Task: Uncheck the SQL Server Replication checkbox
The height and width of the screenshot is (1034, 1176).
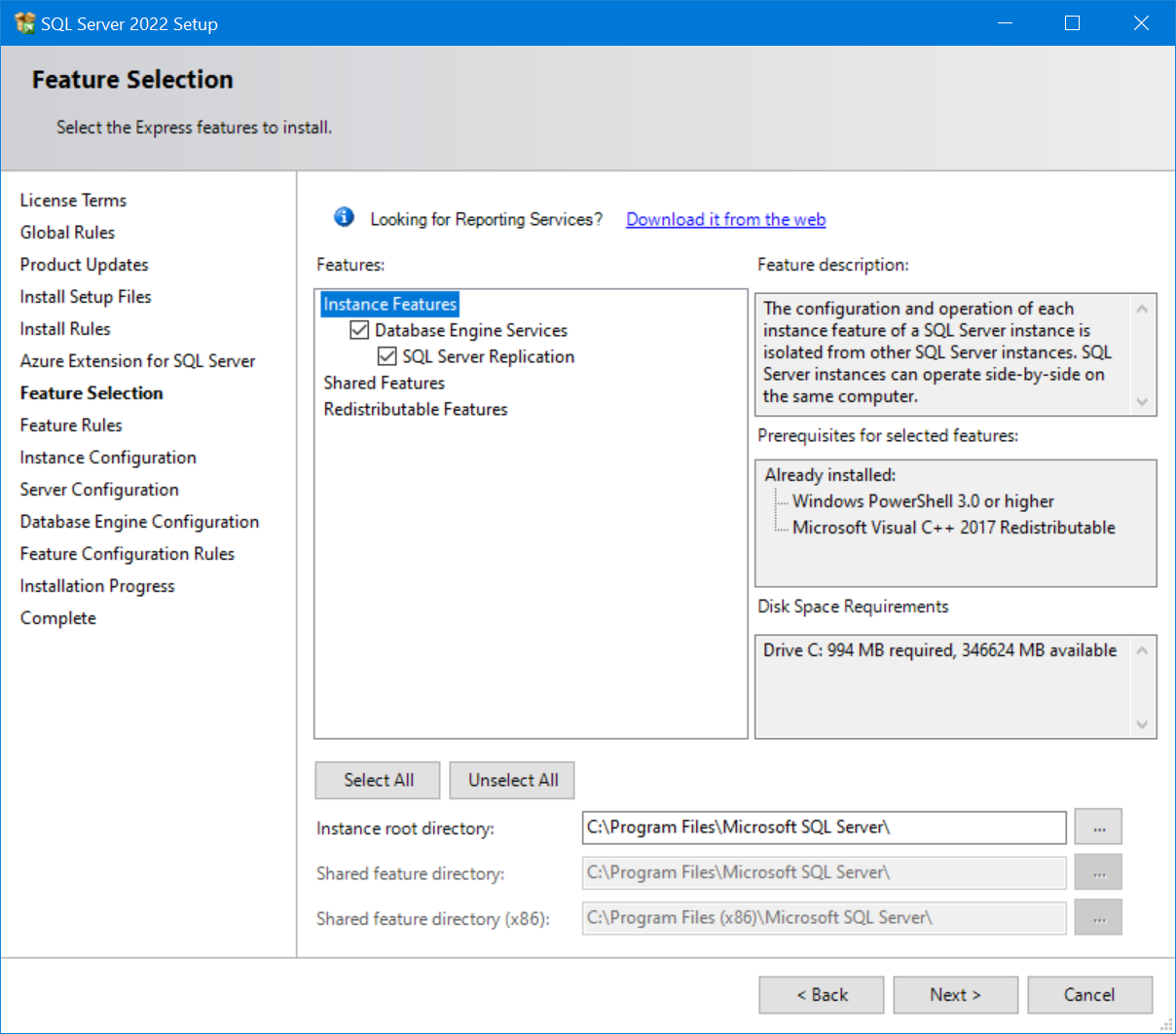Action: [x=386, y=356]
